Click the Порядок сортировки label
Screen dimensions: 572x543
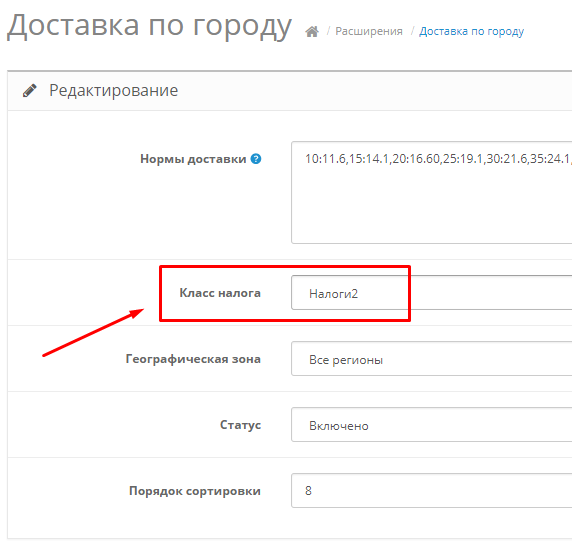click(x=195, y=491)
